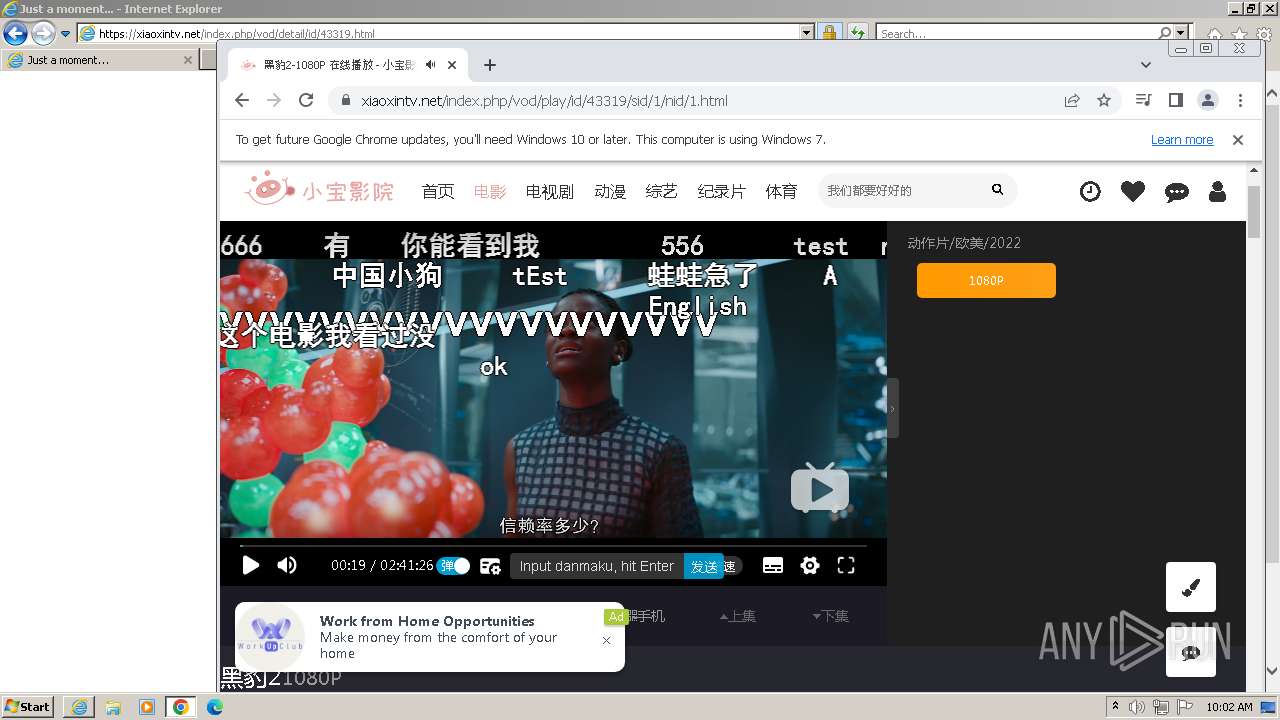Screen dimensions: 1280x720
Task: Open favorites heart icon
Action: point(1133,191)
